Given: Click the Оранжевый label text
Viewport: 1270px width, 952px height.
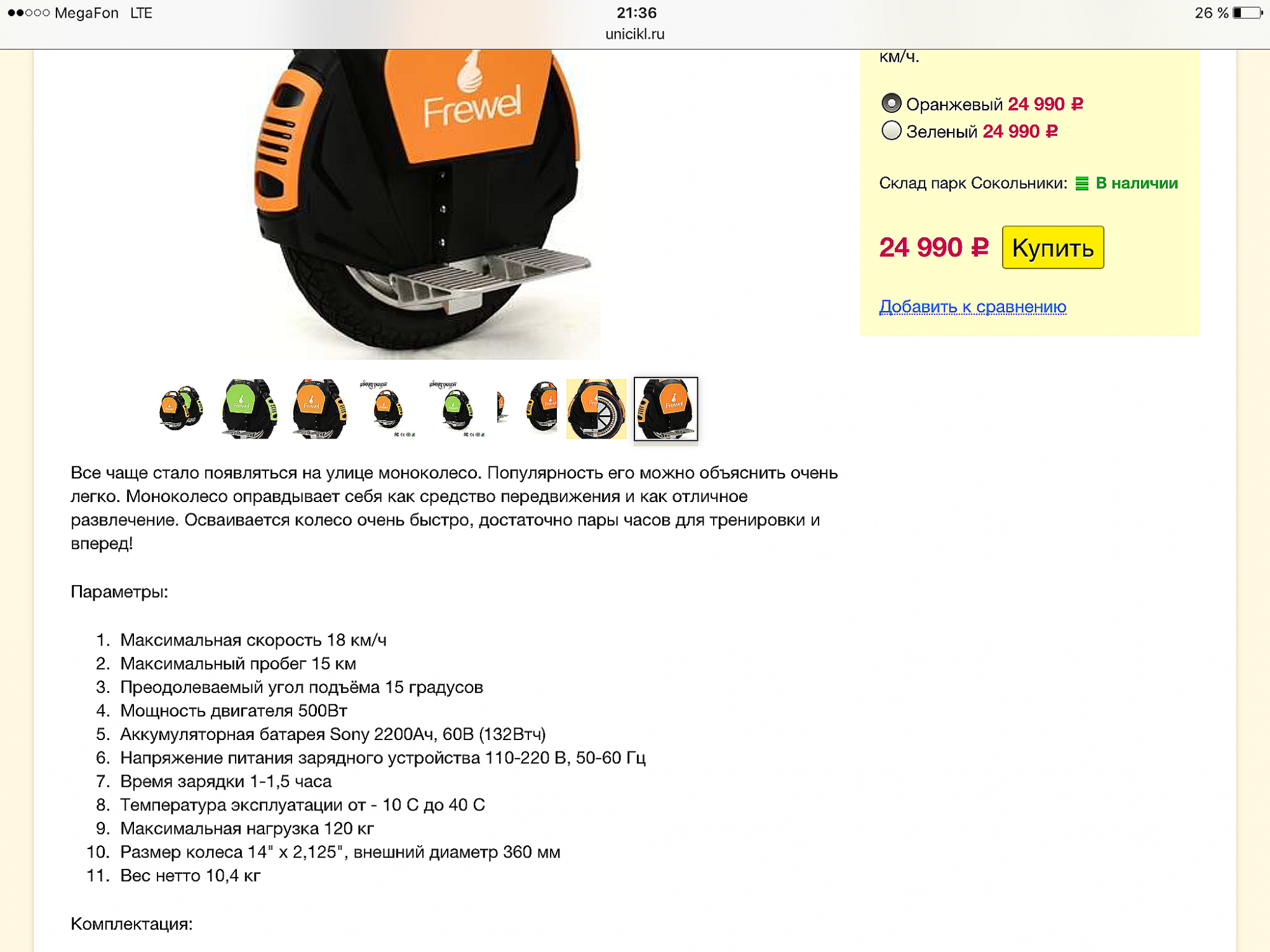Looking at the screenshot, I should coord(954,104).
